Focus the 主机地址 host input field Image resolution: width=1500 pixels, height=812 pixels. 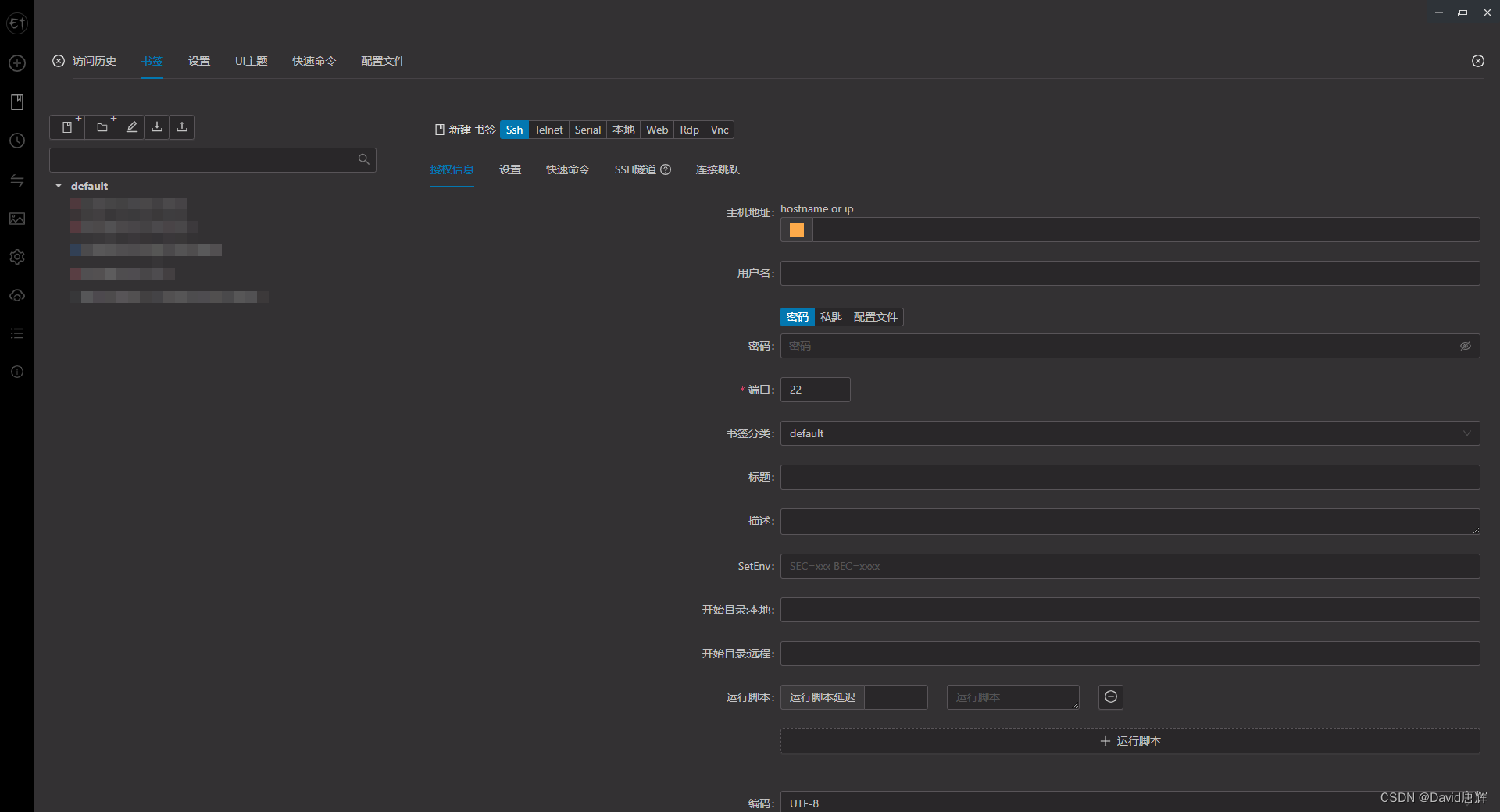coord(1146,230)
